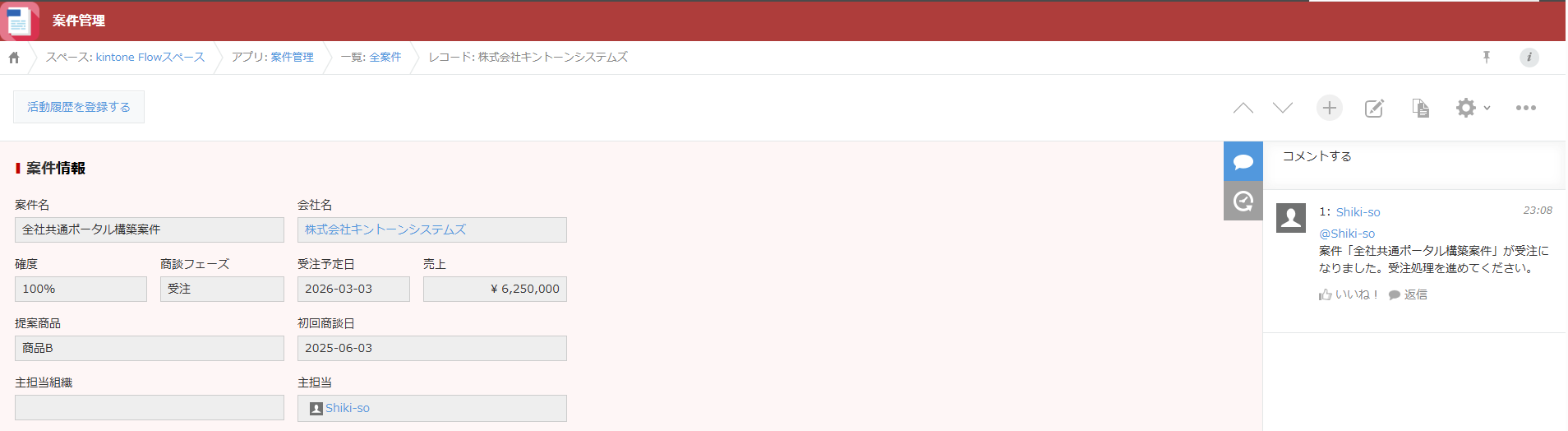Image resolution: width=1568 pixels, height=431 pixels.
Task: Switch to the change history tab
Action: (1243, 201)
